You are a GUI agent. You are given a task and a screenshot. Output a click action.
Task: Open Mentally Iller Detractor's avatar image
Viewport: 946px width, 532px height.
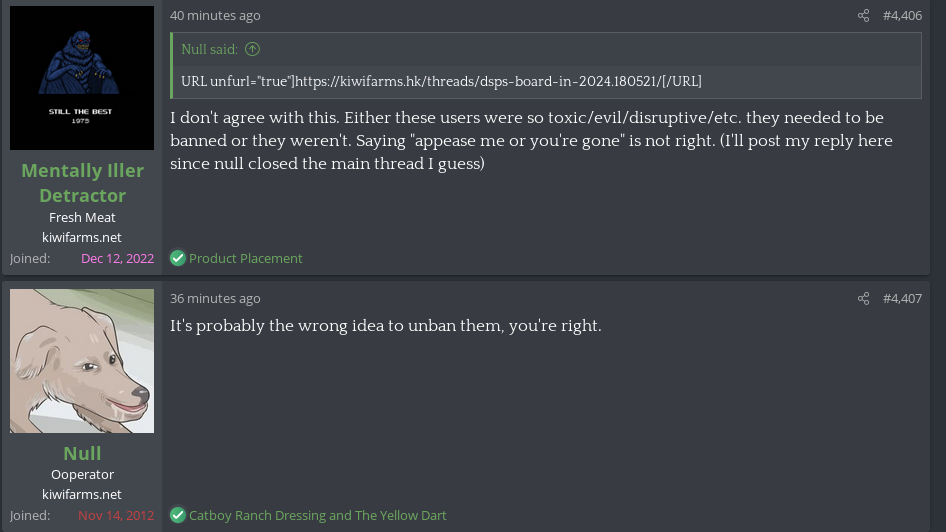(82, 78)
